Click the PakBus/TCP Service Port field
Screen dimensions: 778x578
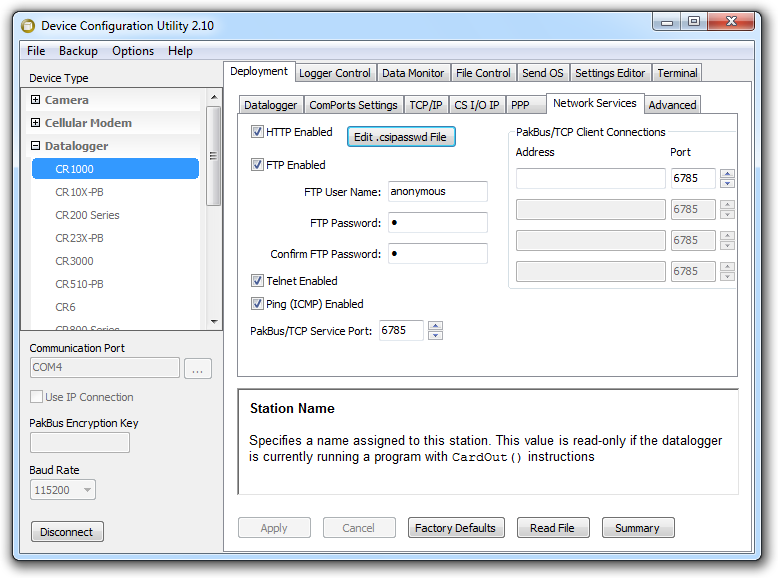click(x=401, y=330)
